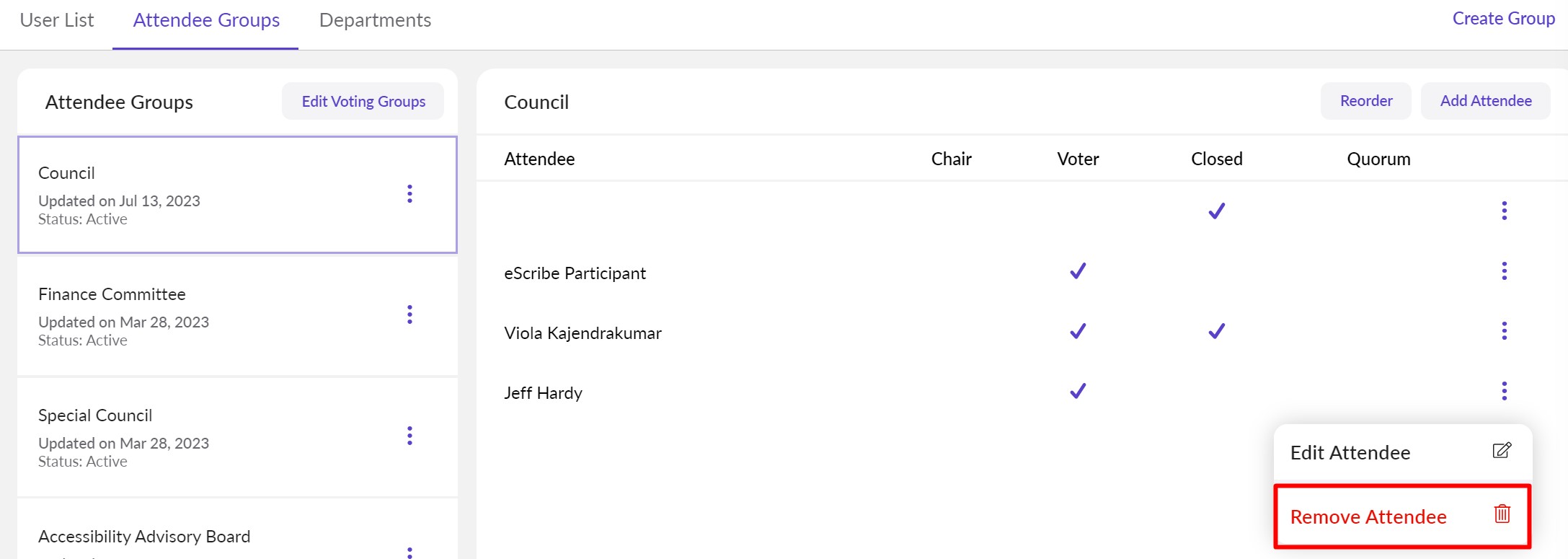Click the pencil icon beside Edit Attendee
The image size is (1568, 559).
[1502, 451]
